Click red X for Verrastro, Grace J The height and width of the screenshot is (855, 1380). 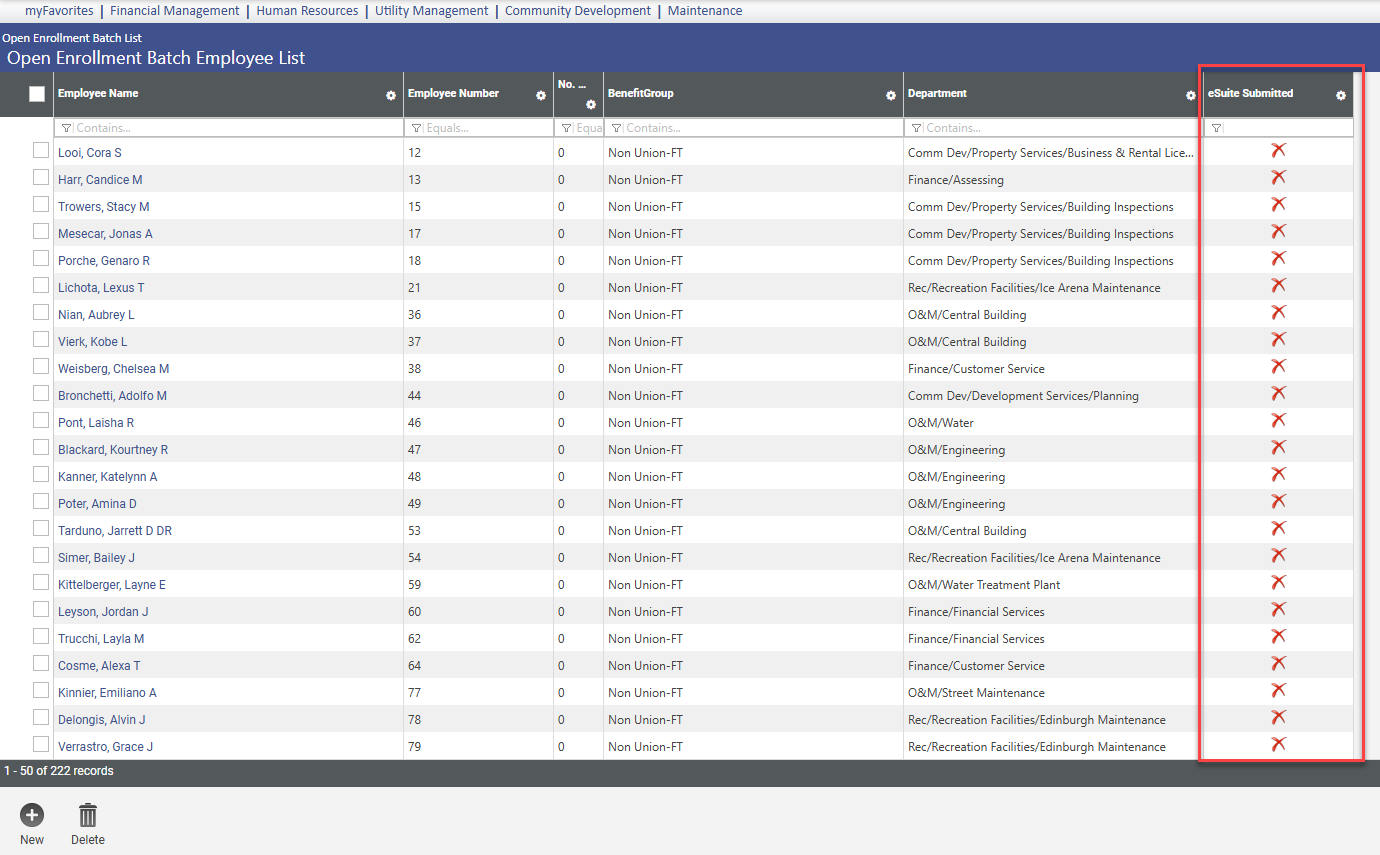tap(1278, 744)
